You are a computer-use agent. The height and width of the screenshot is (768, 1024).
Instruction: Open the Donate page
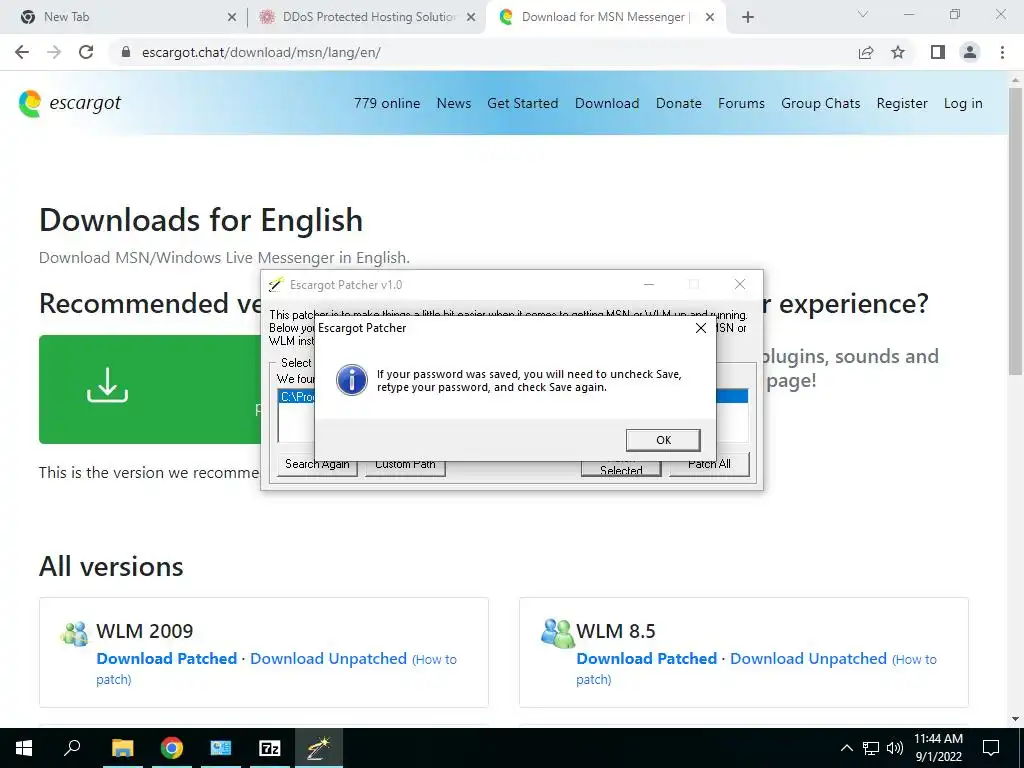pyautogui.click(x=679, y=103)
